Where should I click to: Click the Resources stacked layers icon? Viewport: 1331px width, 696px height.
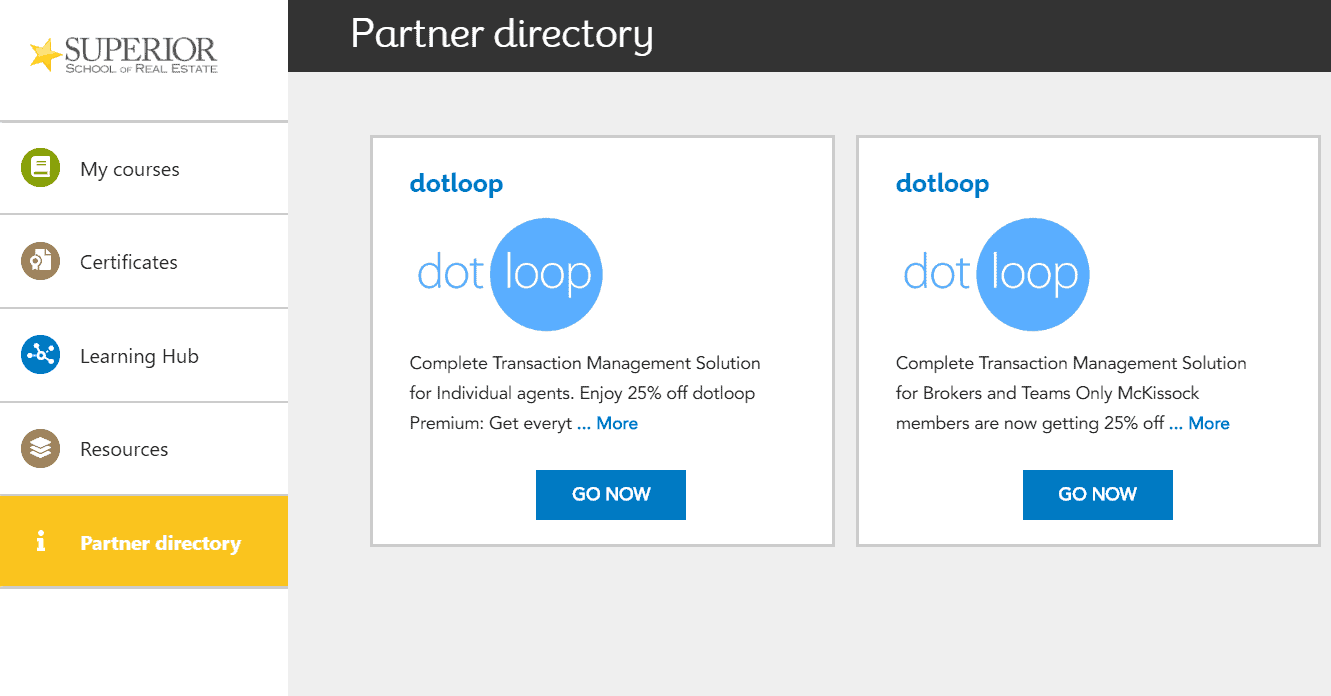[x=40, y=449]
